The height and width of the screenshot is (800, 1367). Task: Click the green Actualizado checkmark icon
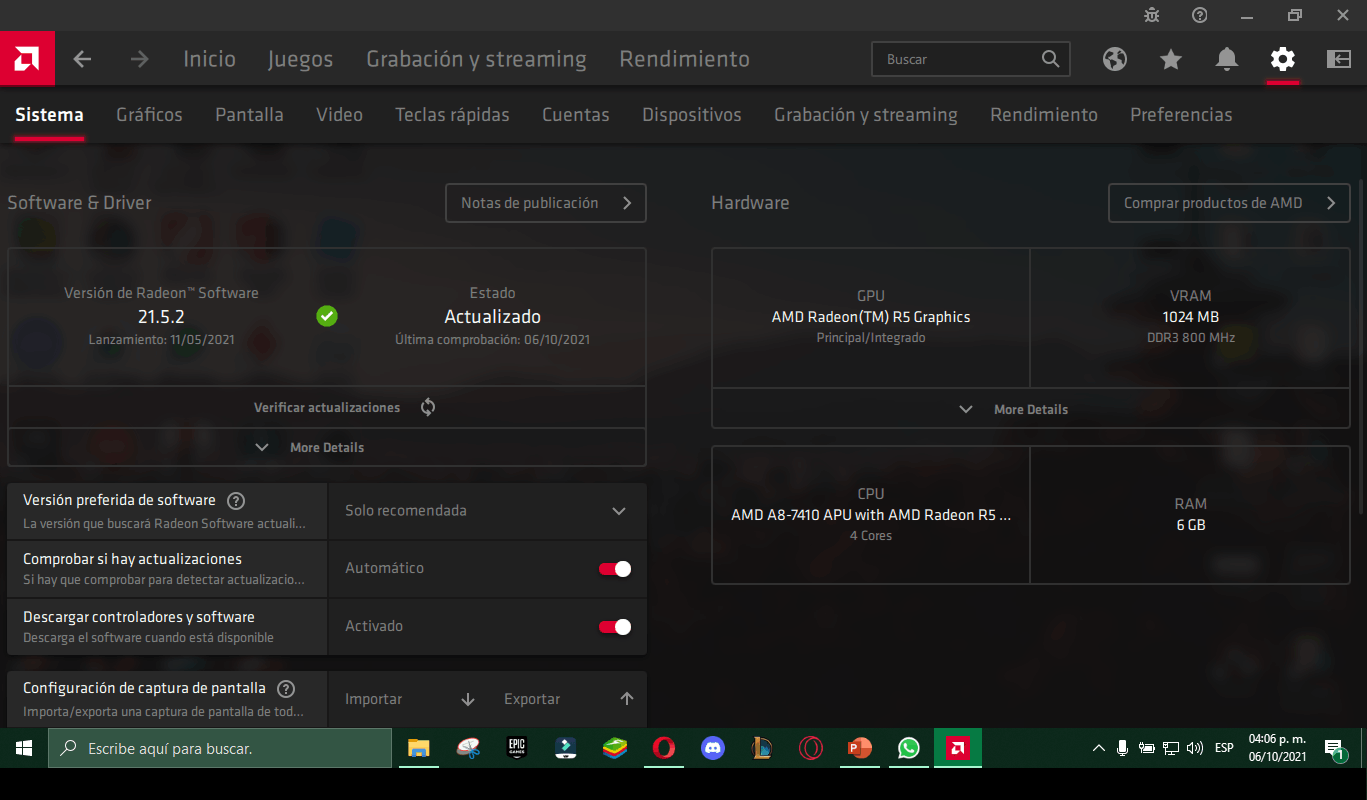[327, 316]
